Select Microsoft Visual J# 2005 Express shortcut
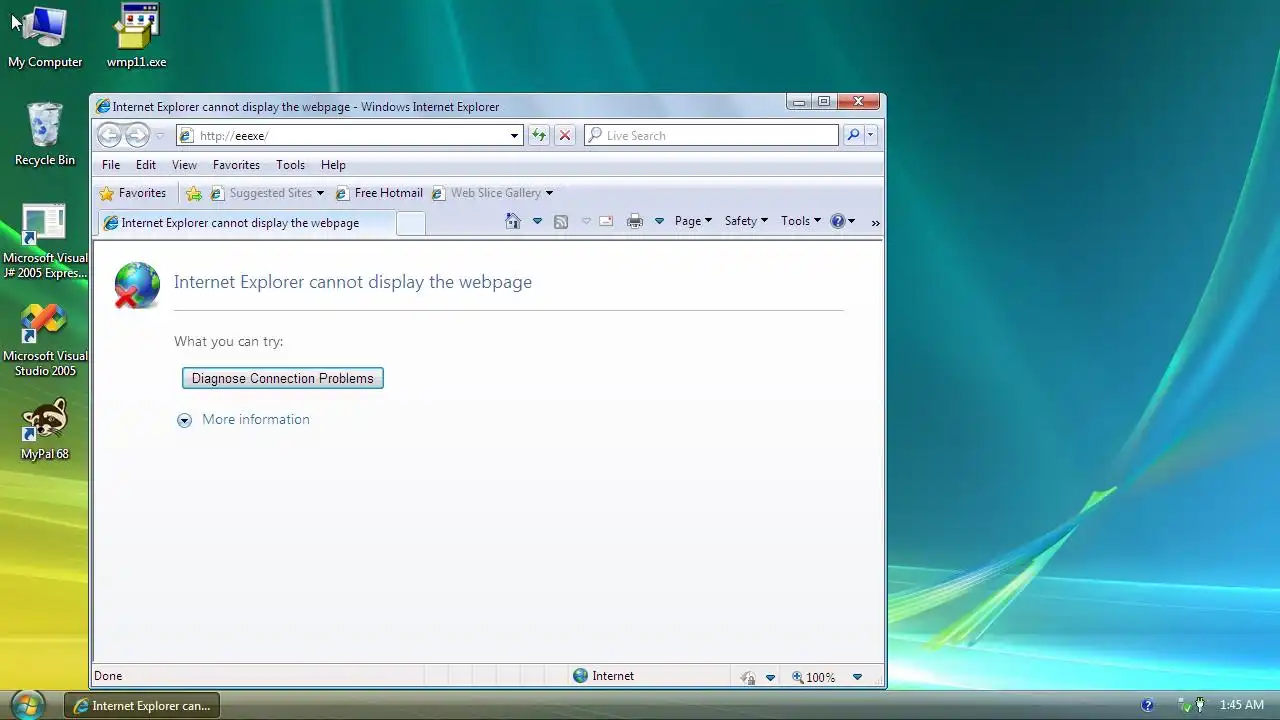The width and height of the screenshot is (1280, 720). pyautogui.click(x=45, y=241)
